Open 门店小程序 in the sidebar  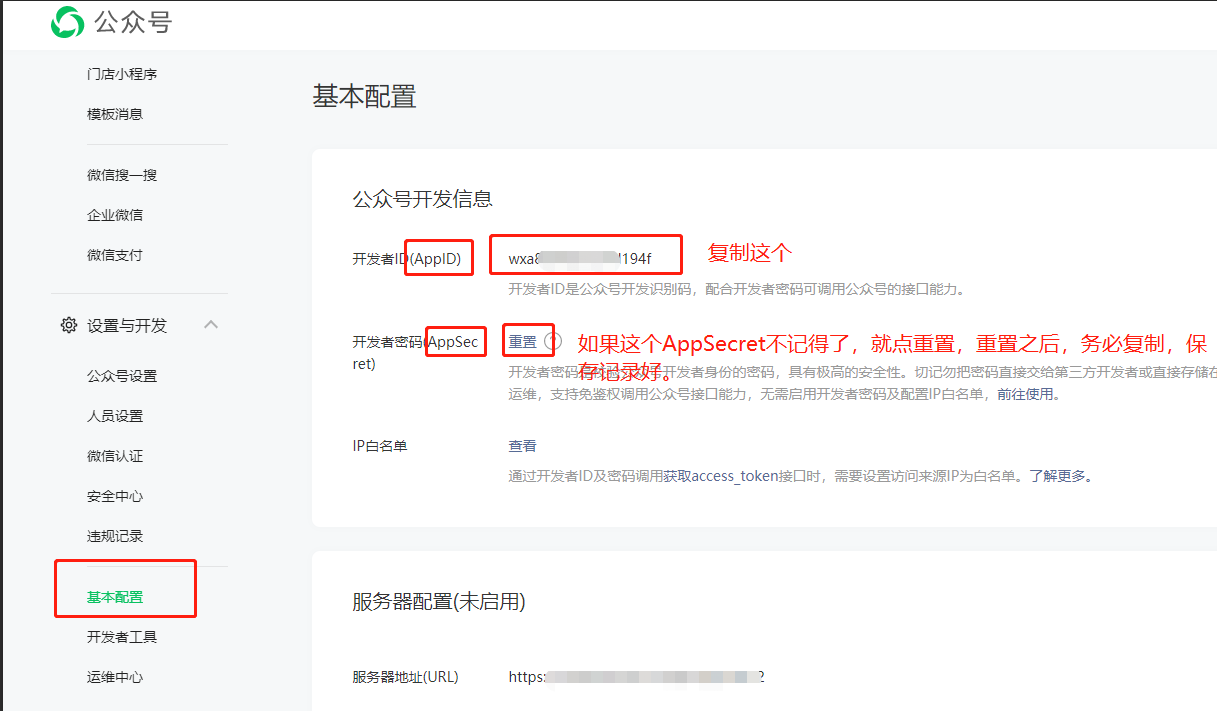click(x=122, y=74)
